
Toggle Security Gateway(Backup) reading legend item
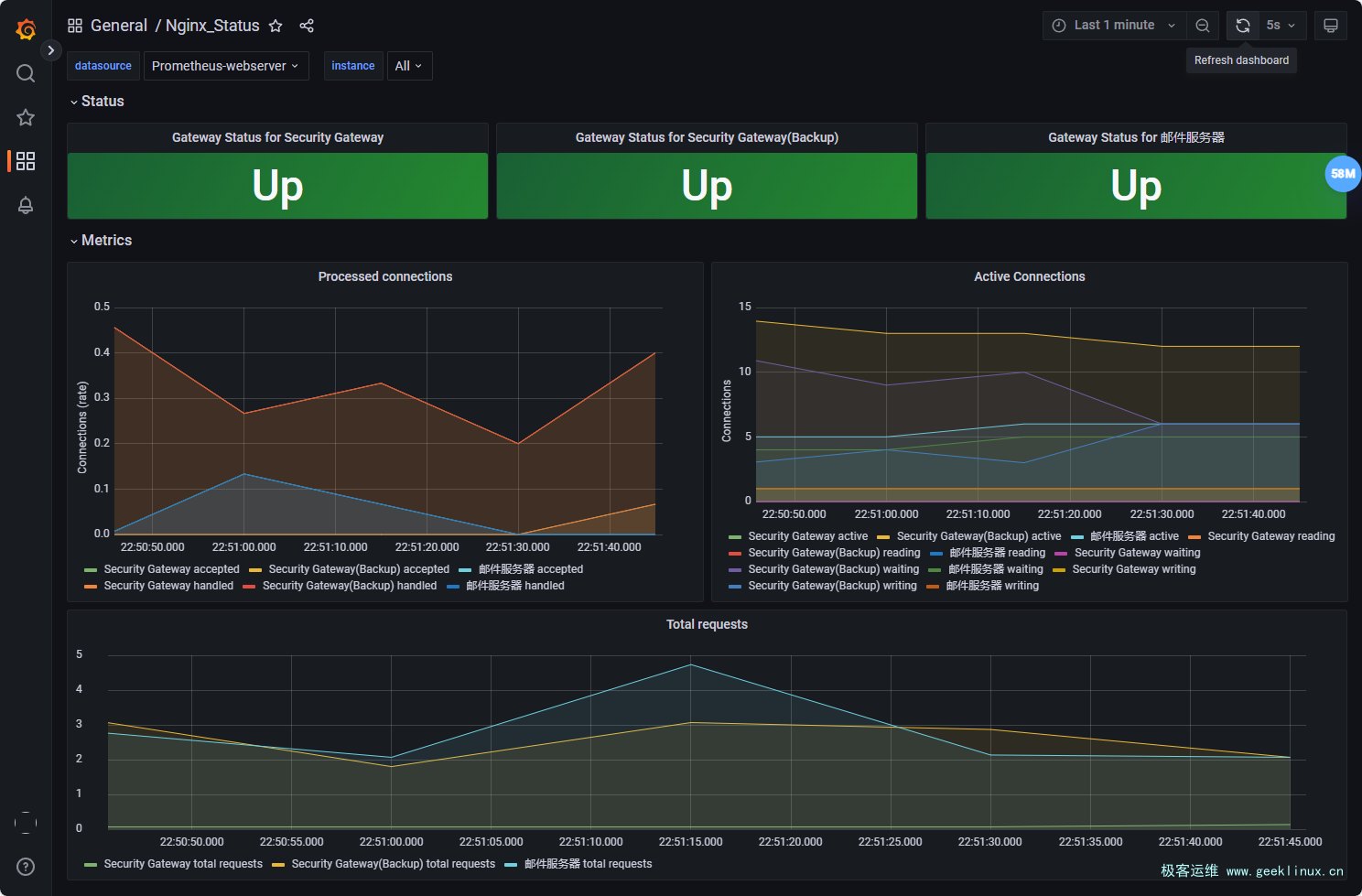point(834,553)
